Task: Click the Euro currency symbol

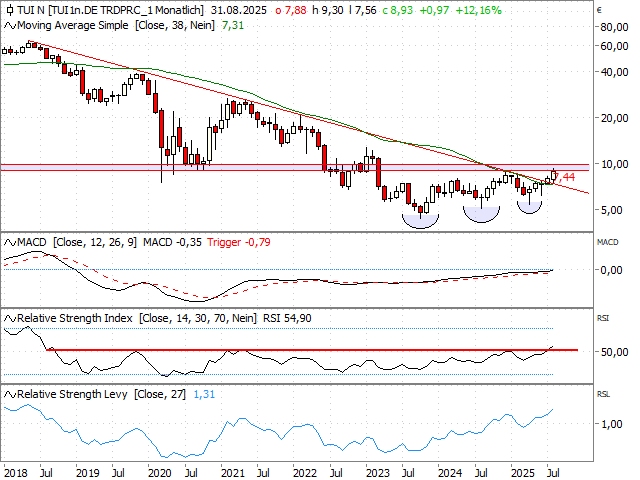Action: (x=599, y=11)
